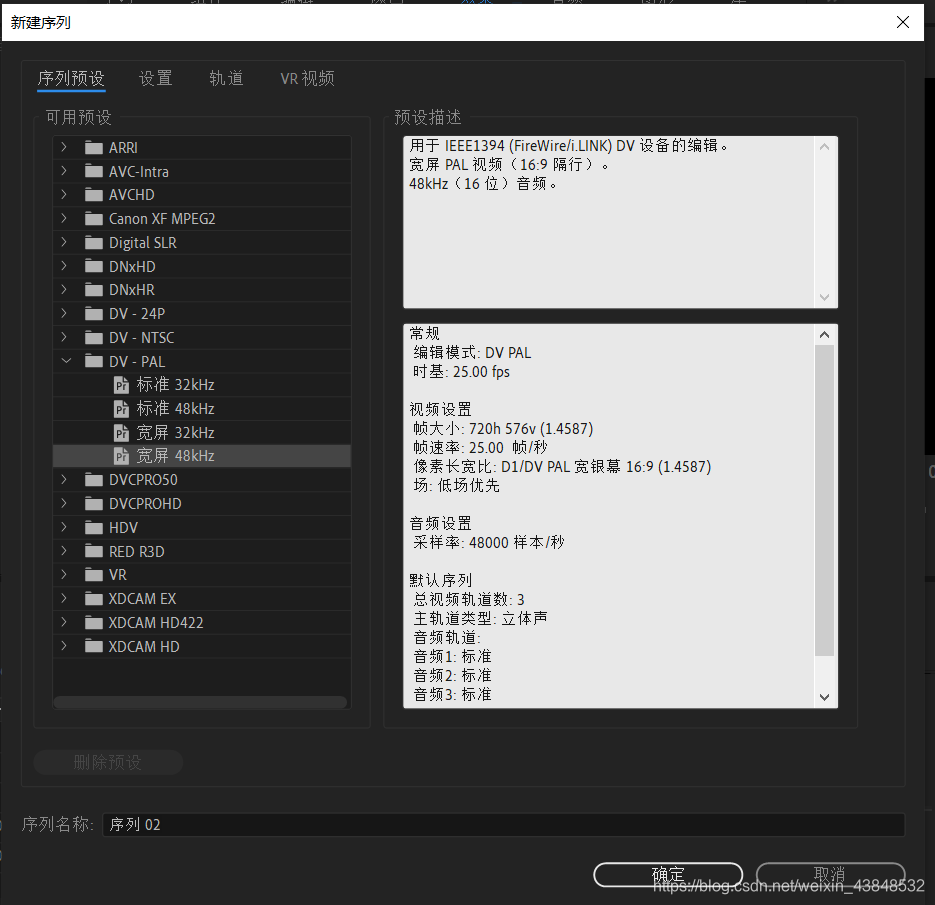Click the DVCPRO50 folder label
This screenshot has height=905, width=935.
pyautogui.click(x=143, y=480)
